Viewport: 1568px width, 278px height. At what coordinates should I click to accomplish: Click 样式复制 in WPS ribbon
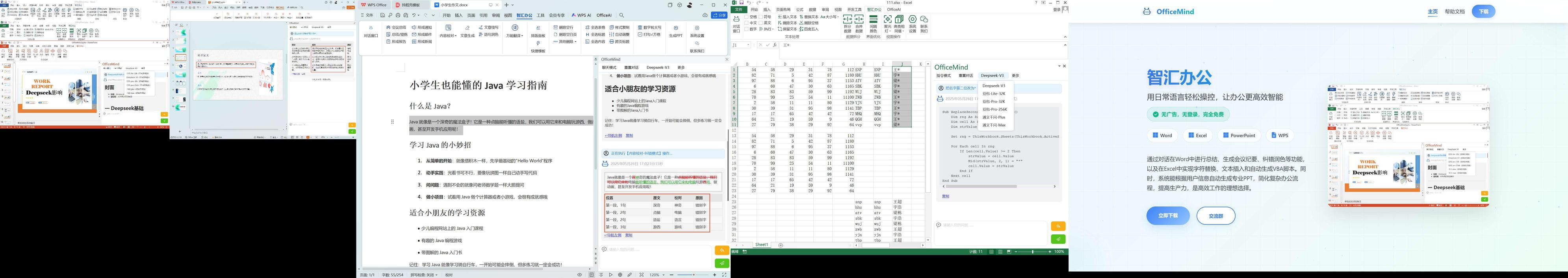(x=620, y=28)
